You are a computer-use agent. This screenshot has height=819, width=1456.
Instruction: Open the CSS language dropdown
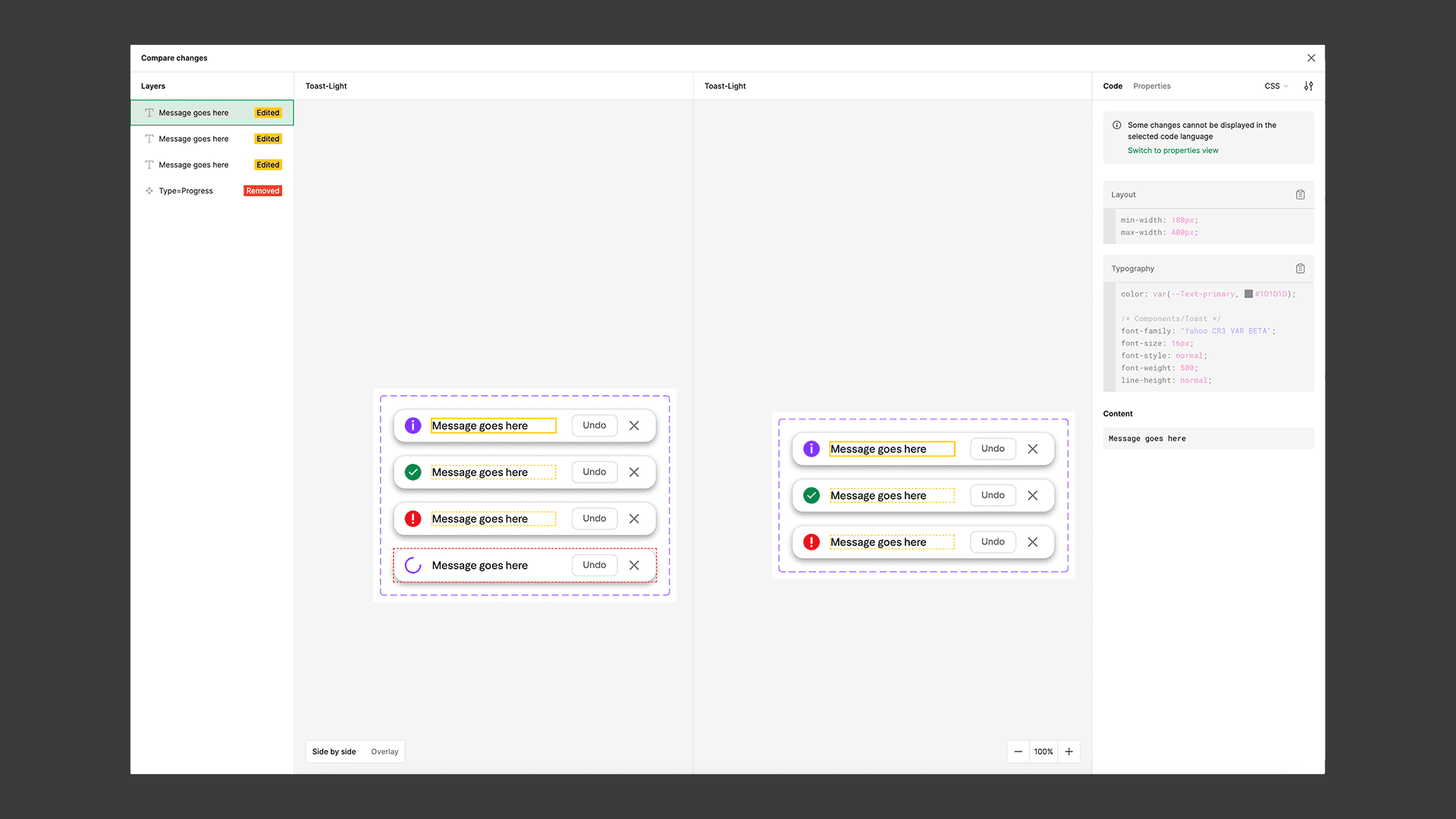point(1276,86)
